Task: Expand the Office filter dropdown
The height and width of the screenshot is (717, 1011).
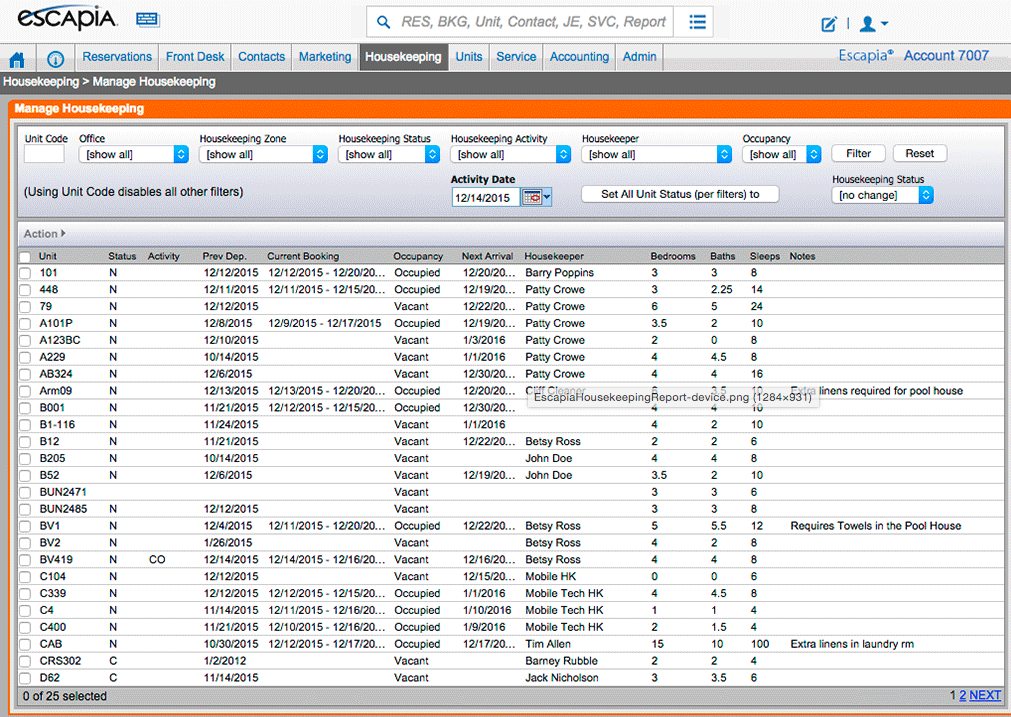Action: [x=133, y=154]
